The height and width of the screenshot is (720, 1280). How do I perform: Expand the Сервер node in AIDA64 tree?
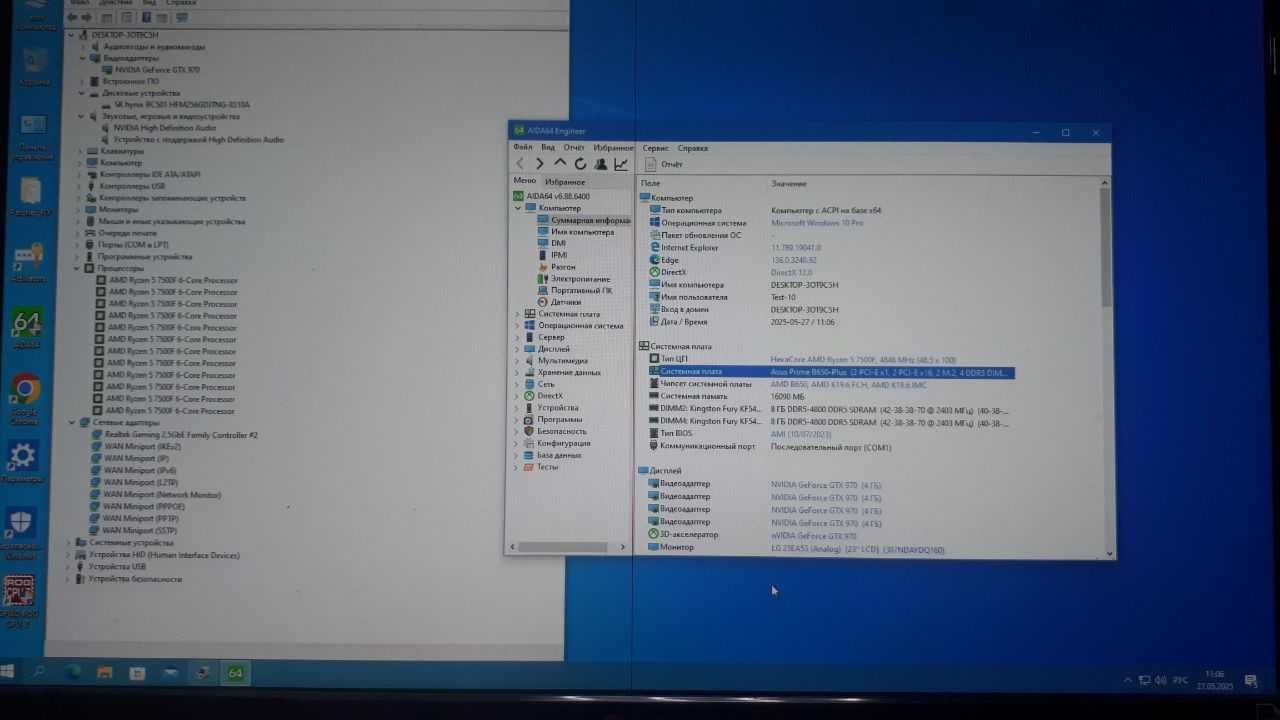[518, 337]
